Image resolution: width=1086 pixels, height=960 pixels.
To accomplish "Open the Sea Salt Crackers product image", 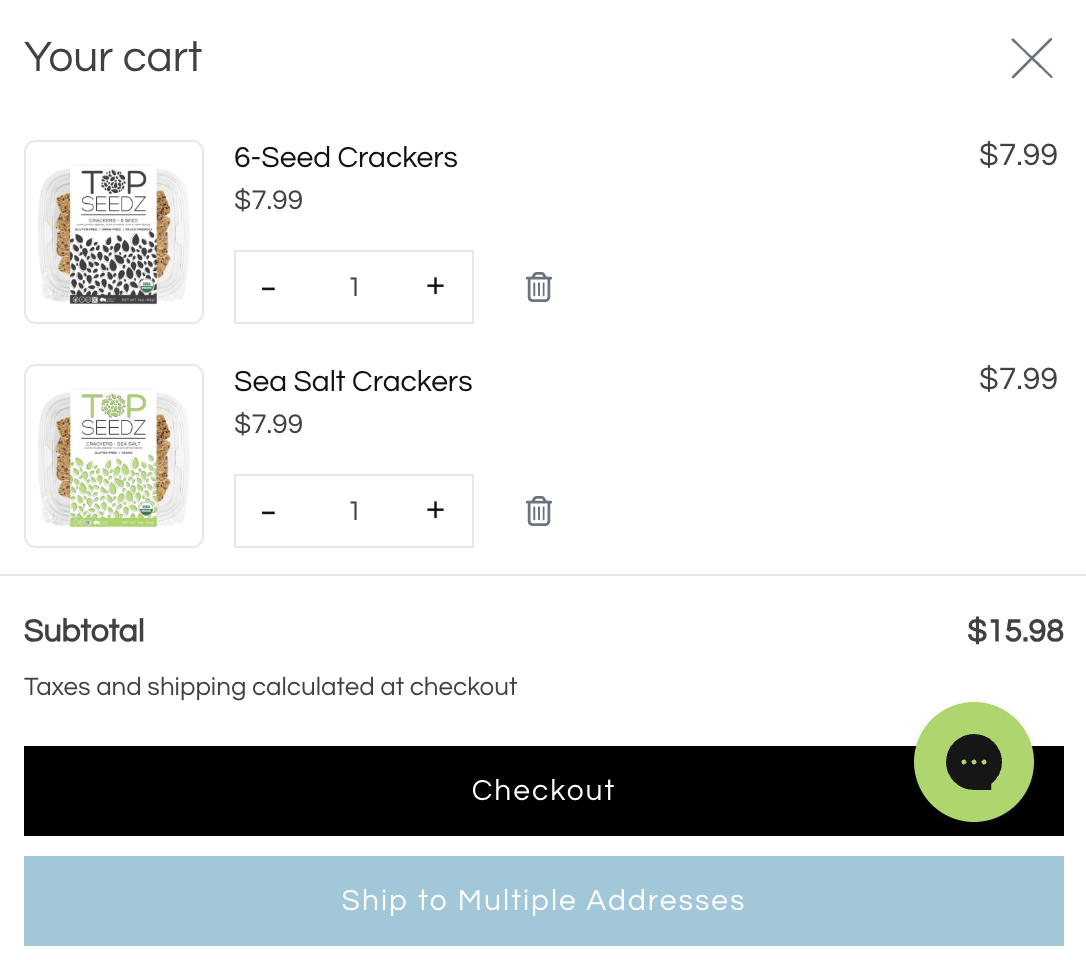I will click(x=114, y=456).
